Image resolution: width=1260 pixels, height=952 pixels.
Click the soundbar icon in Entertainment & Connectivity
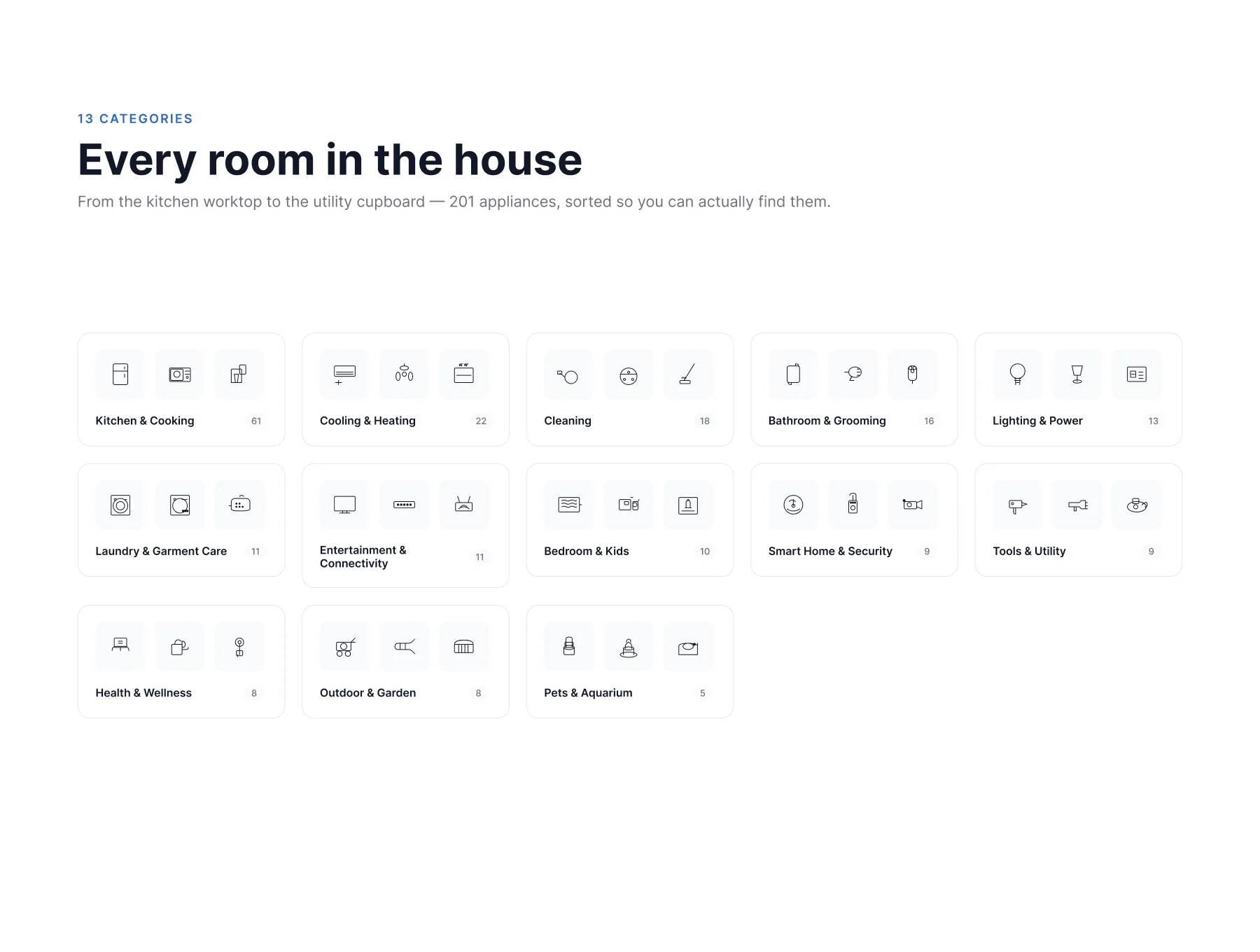[404, 505]
